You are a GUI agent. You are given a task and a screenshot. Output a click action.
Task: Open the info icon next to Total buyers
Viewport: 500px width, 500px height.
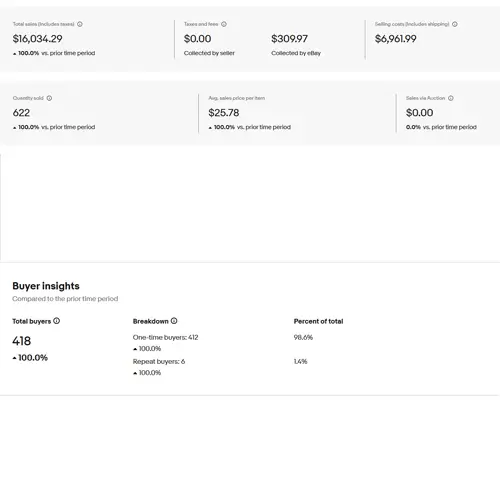(57, 321)
